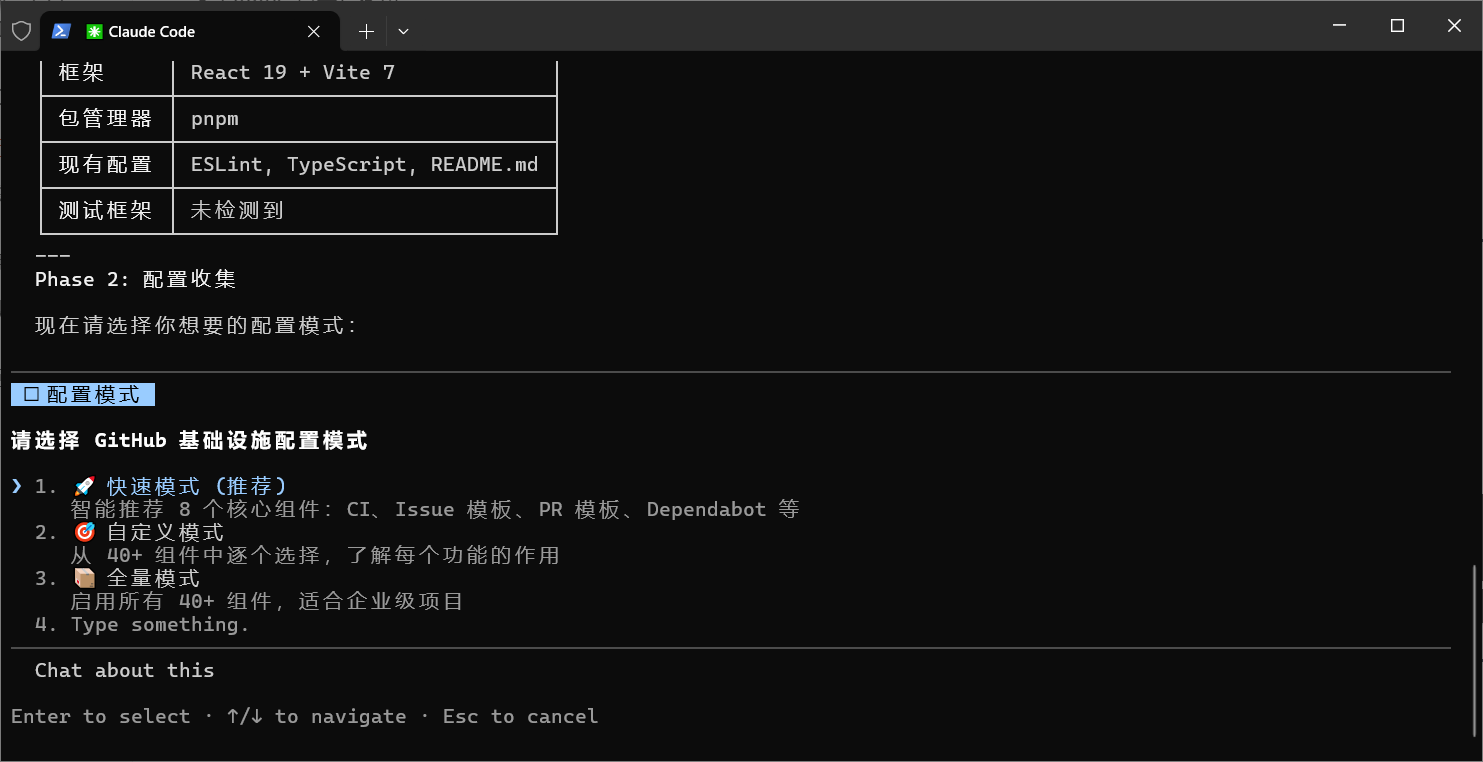Image resolution: width=1483 pixels, height=762 pixels.
Task: Click the shield icon in the title bar
Action: 21,30
